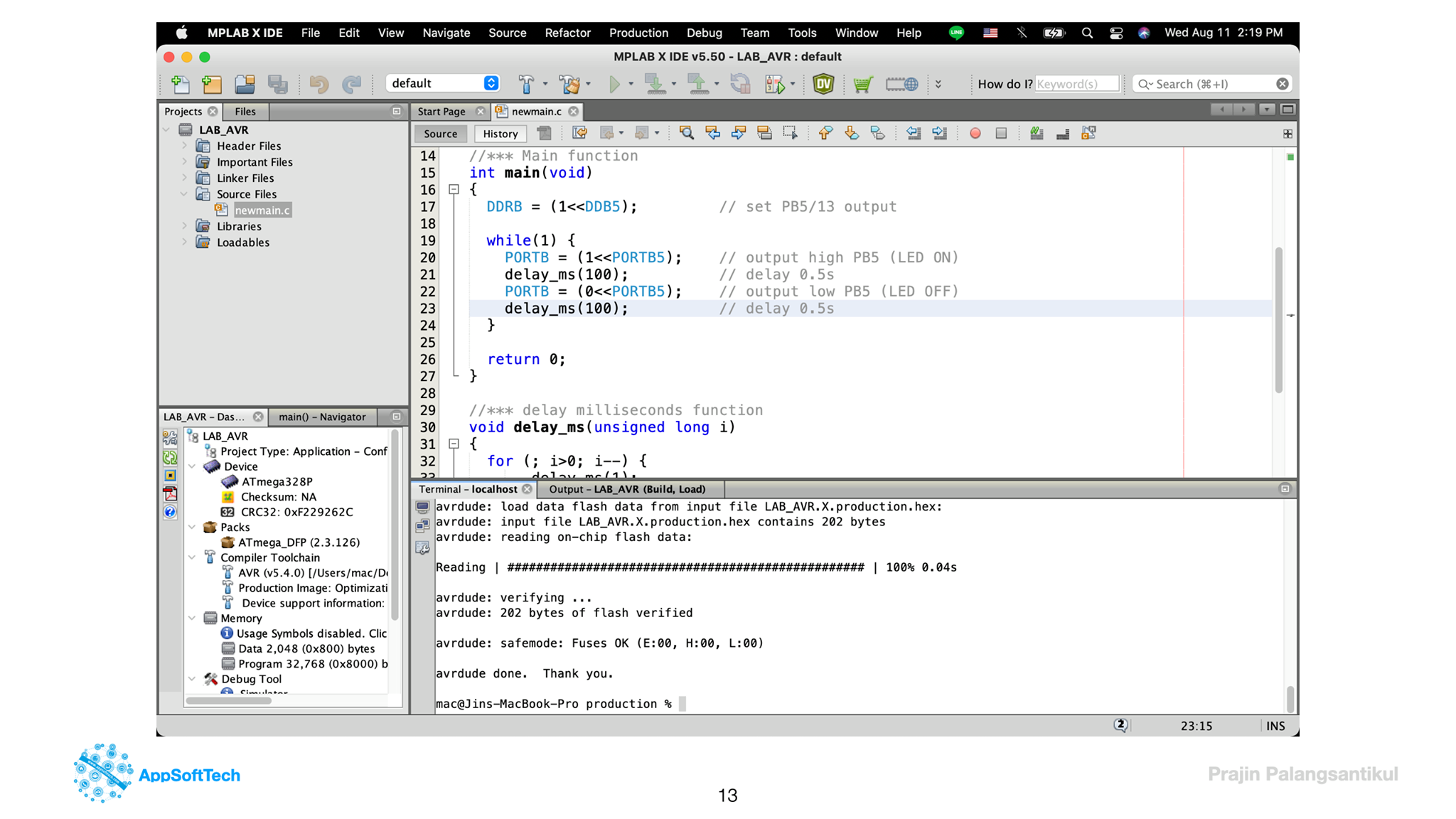Collapse the Memory node in dashboard
The height and width of the screenshot is (819, 1456).
[192, 618]
